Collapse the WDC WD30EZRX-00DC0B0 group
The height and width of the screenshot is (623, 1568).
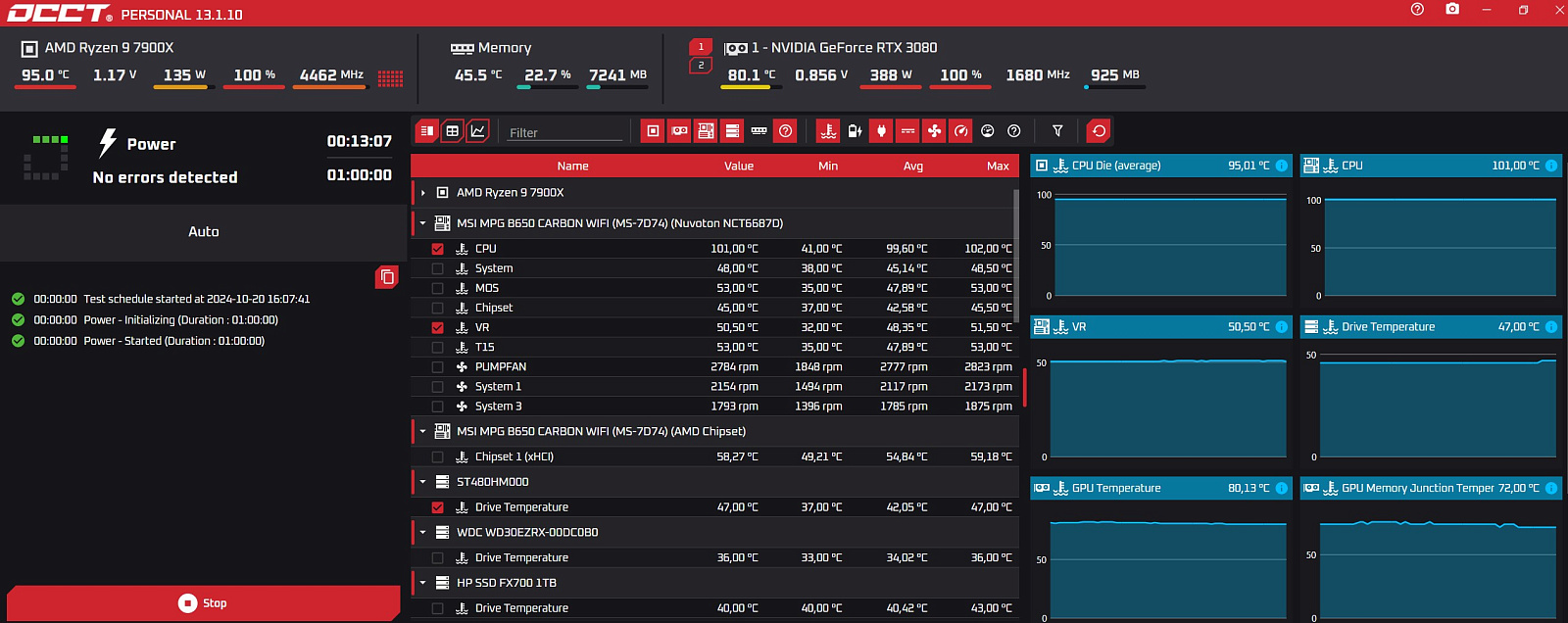pyautogui.click(x=423, y=532)
